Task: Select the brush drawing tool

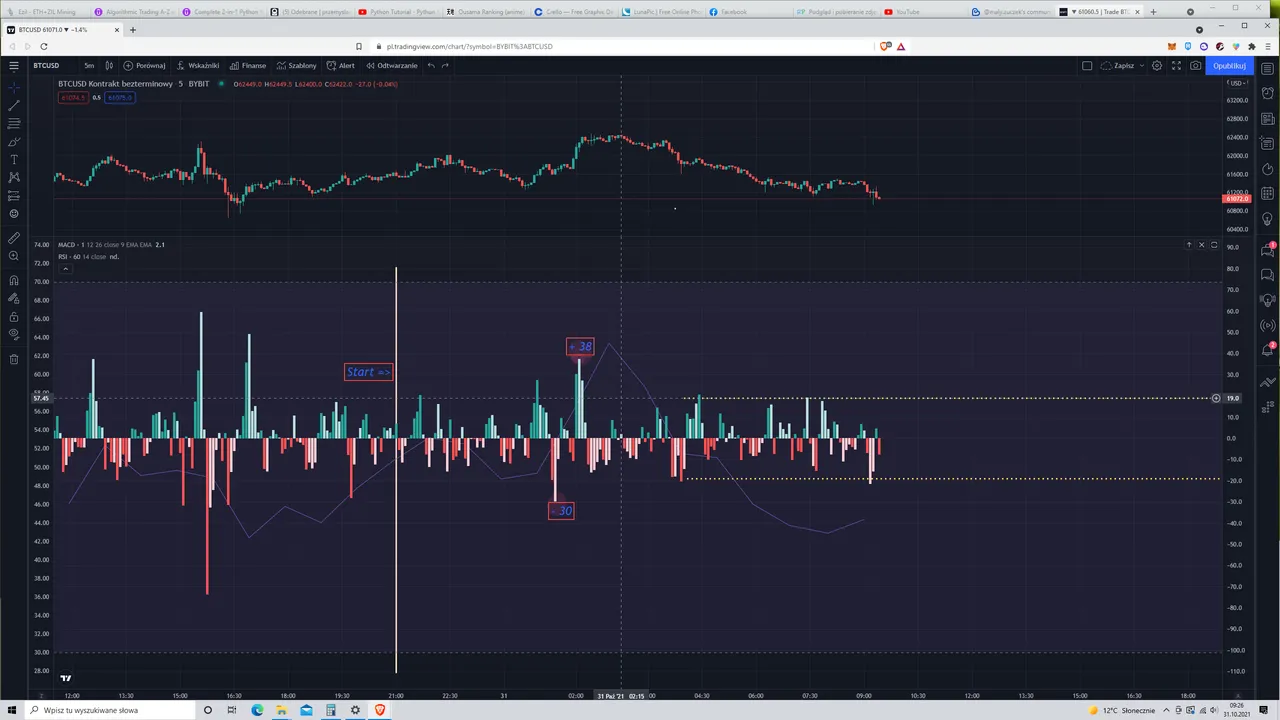Action: [14, 141]
